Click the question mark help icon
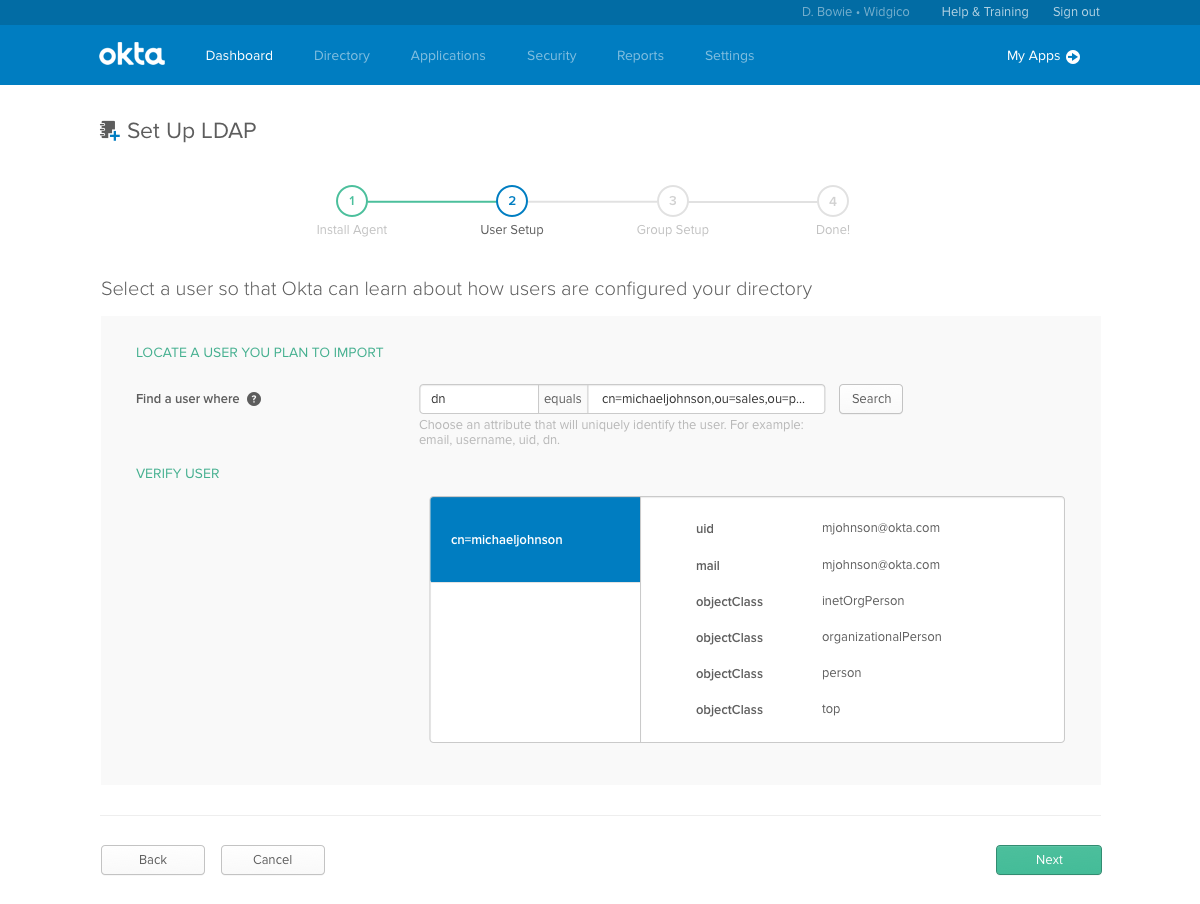The image size is (1200, 904). point(253,398)
